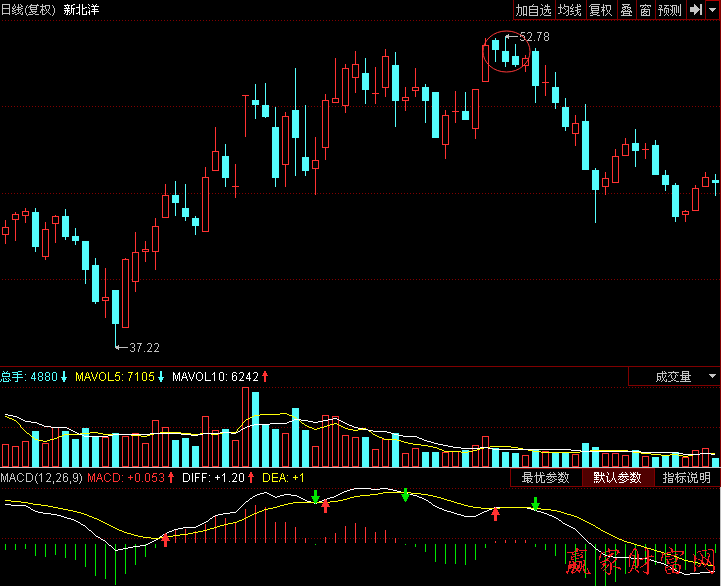Click the 37.22 low price label

point(144,348)
